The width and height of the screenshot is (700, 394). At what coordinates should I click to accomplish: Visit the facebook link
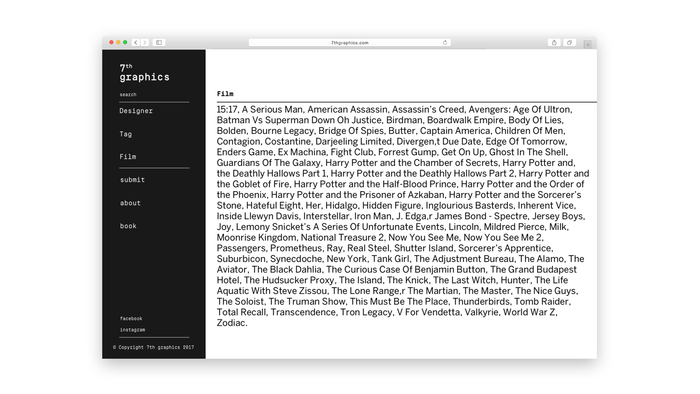coord(131,319)
